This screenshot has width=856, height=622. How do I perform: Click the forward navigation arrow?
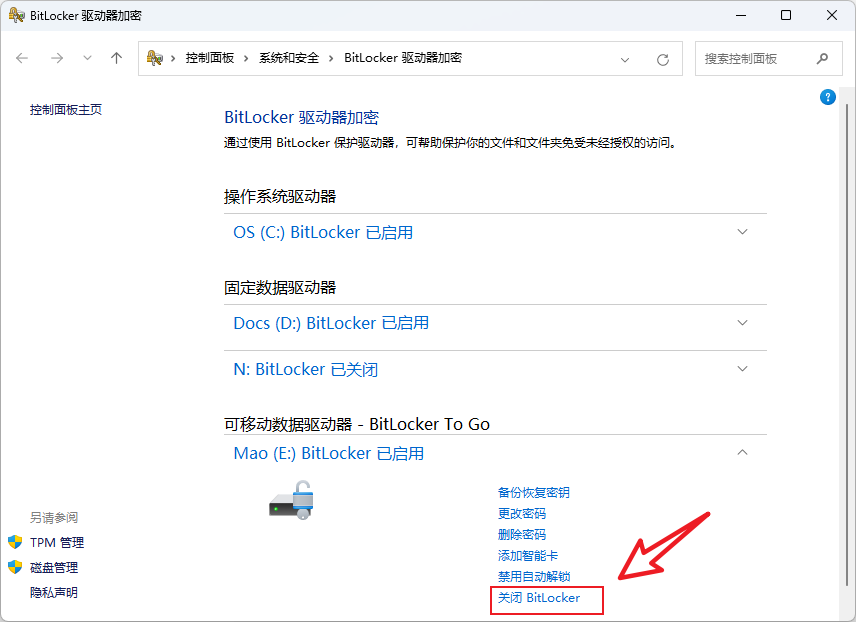[x=57, y=59]
